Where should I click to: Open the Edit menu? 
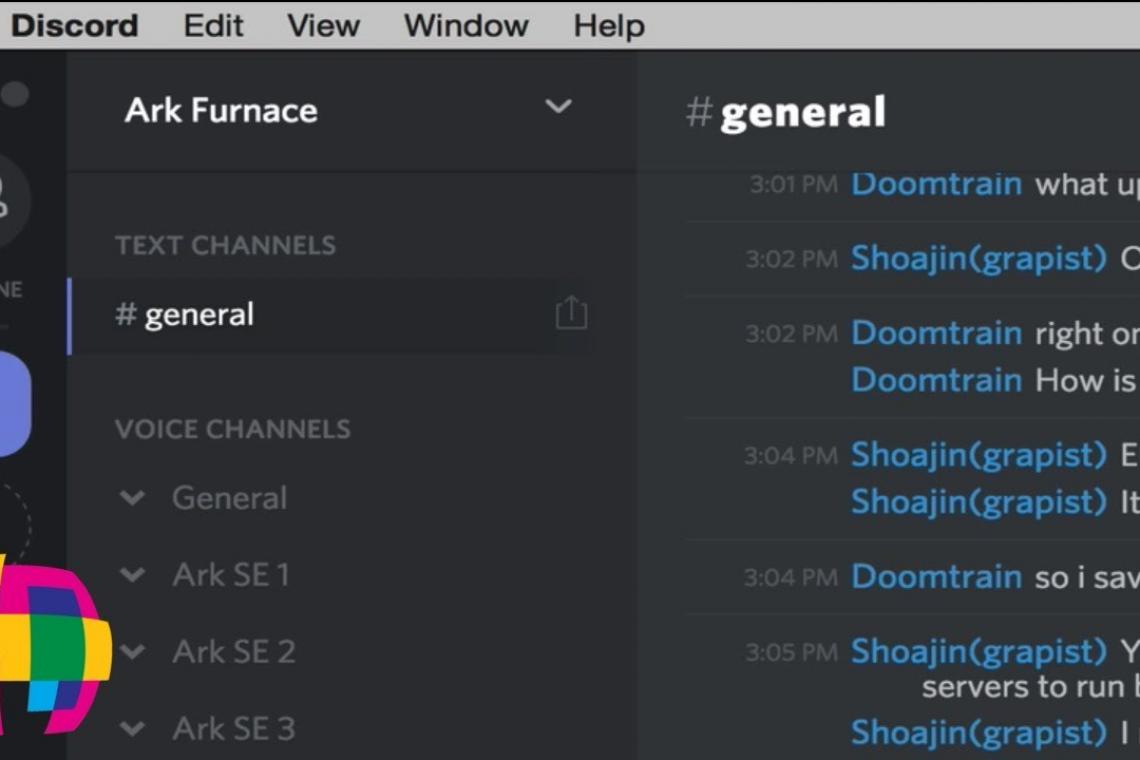213,25
